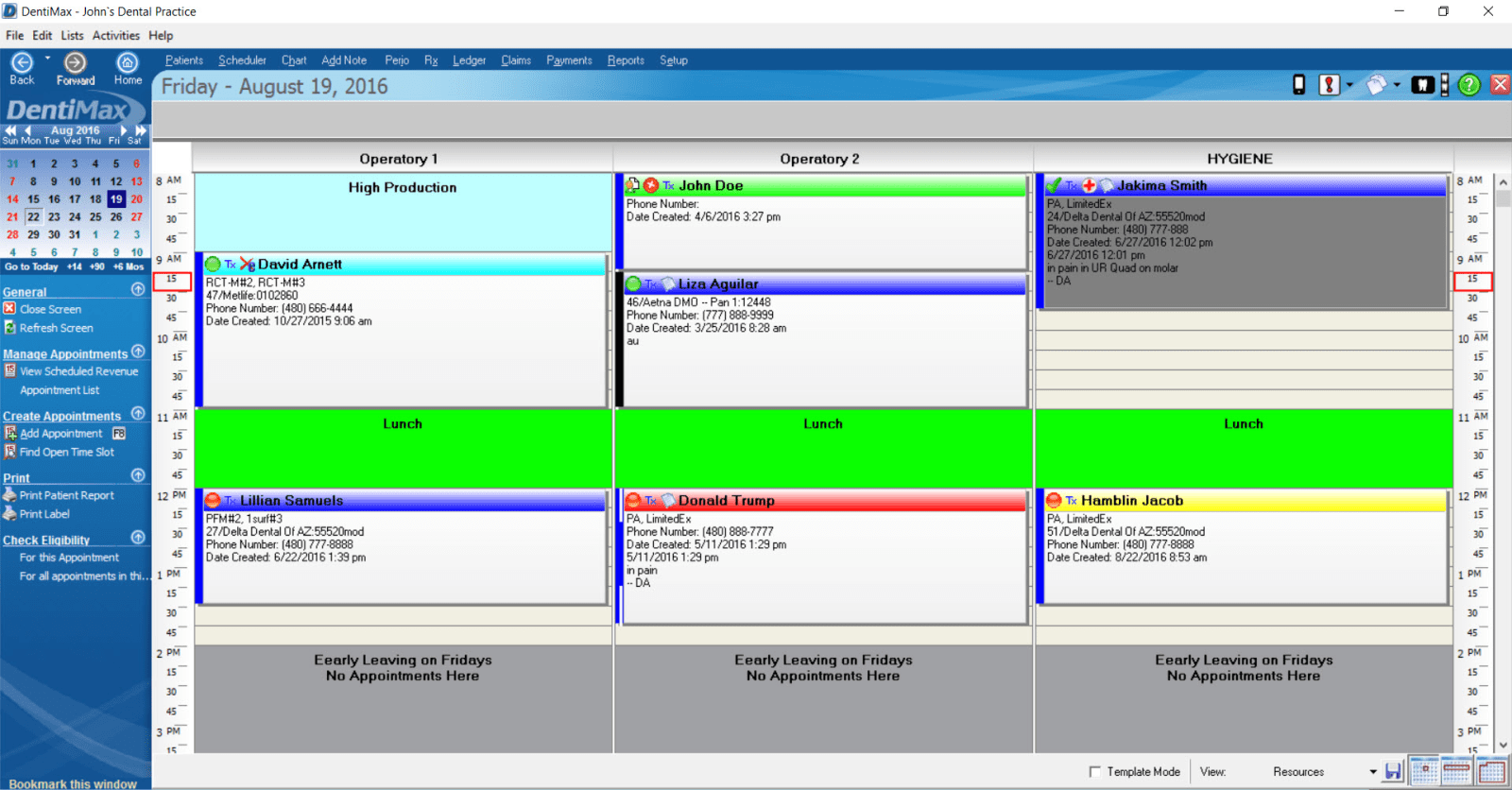
Task: Collapse the Create Appointments section
Action: (138, 414)
